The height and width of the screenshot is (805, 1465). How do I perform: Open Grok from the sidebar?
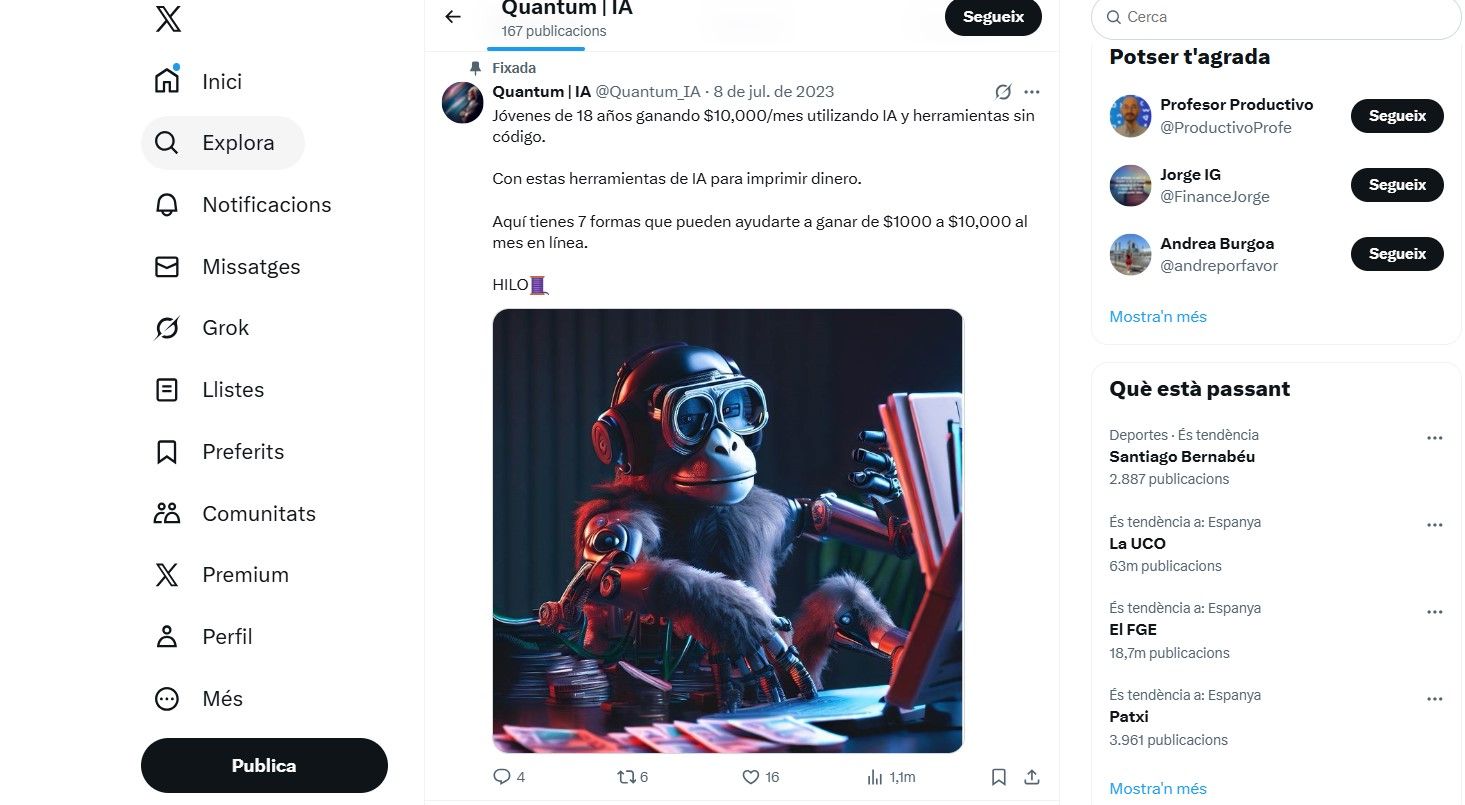[225, 328]
